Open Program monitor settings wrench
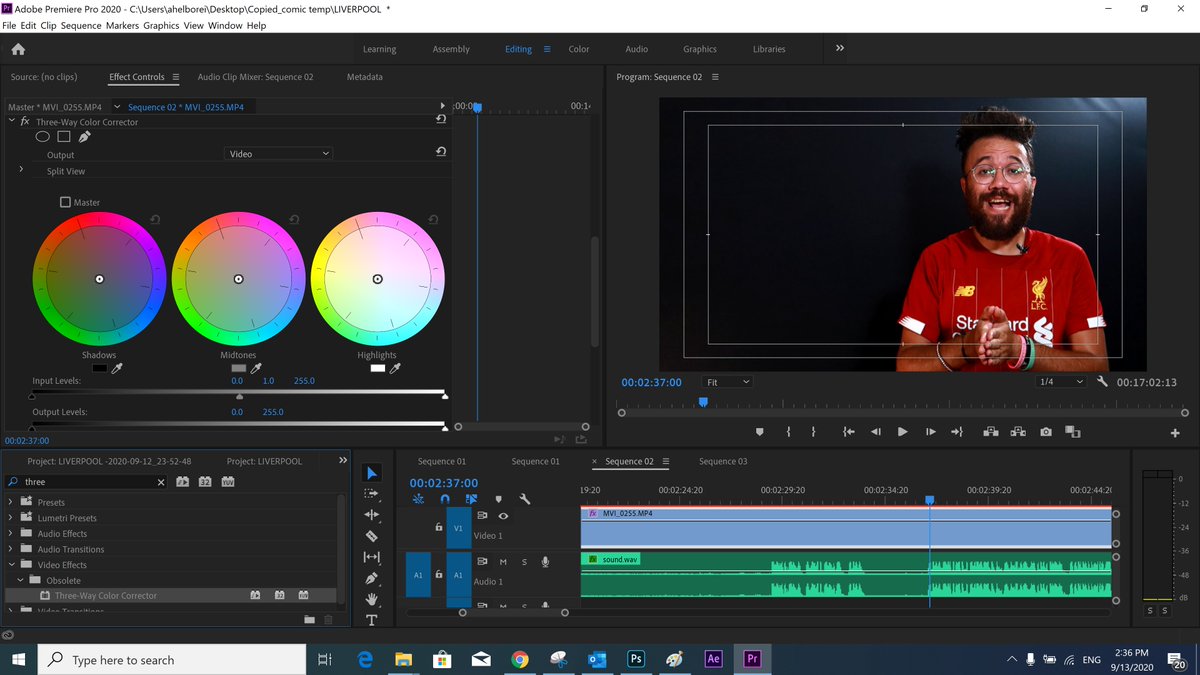1200x675 pixels. coord(1102,382)
